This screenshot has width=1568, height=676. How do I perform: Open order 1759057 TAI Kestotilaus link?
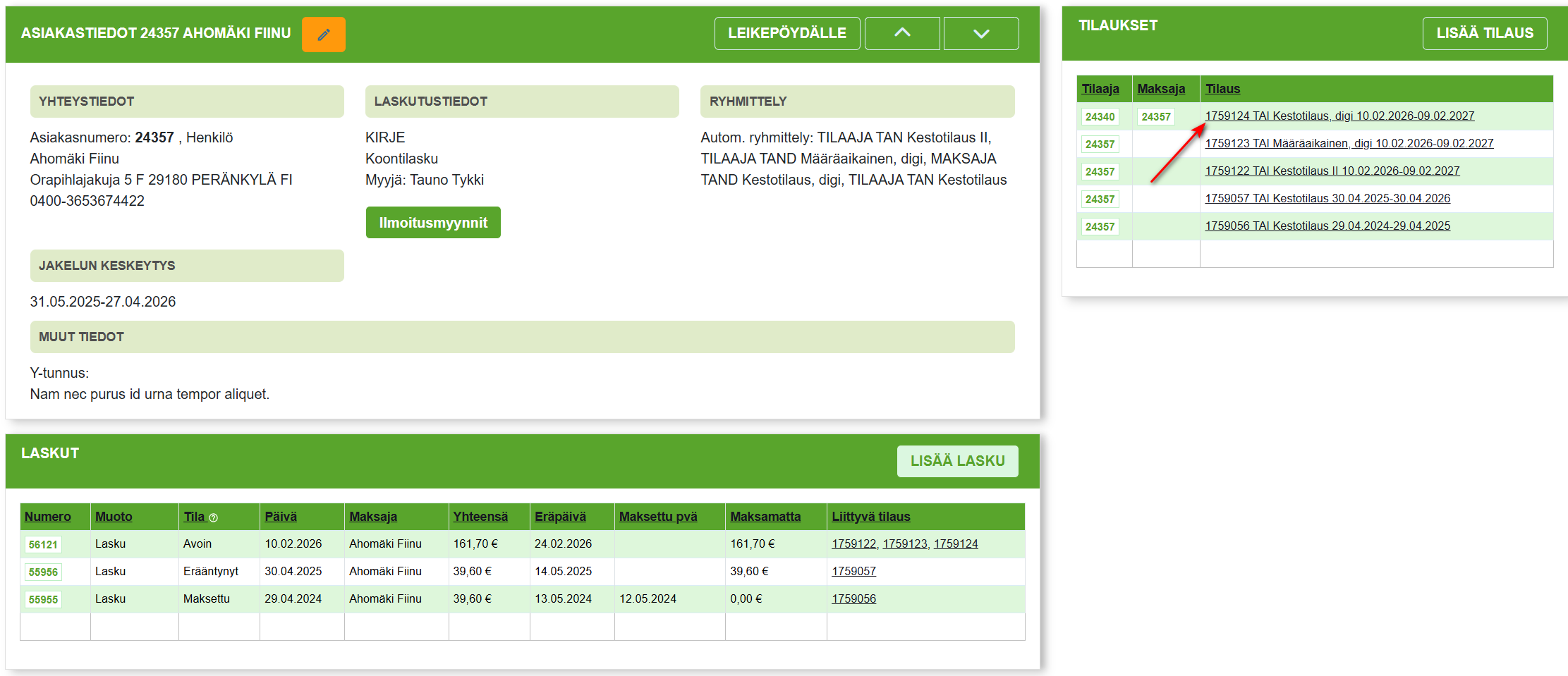[x=1327, y=199]
